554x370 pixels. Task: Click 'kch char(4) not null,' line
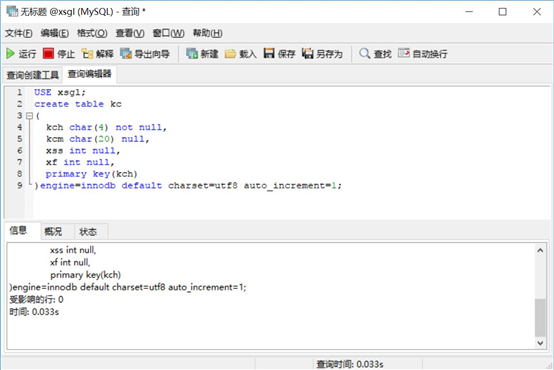(x=106, y=127)
